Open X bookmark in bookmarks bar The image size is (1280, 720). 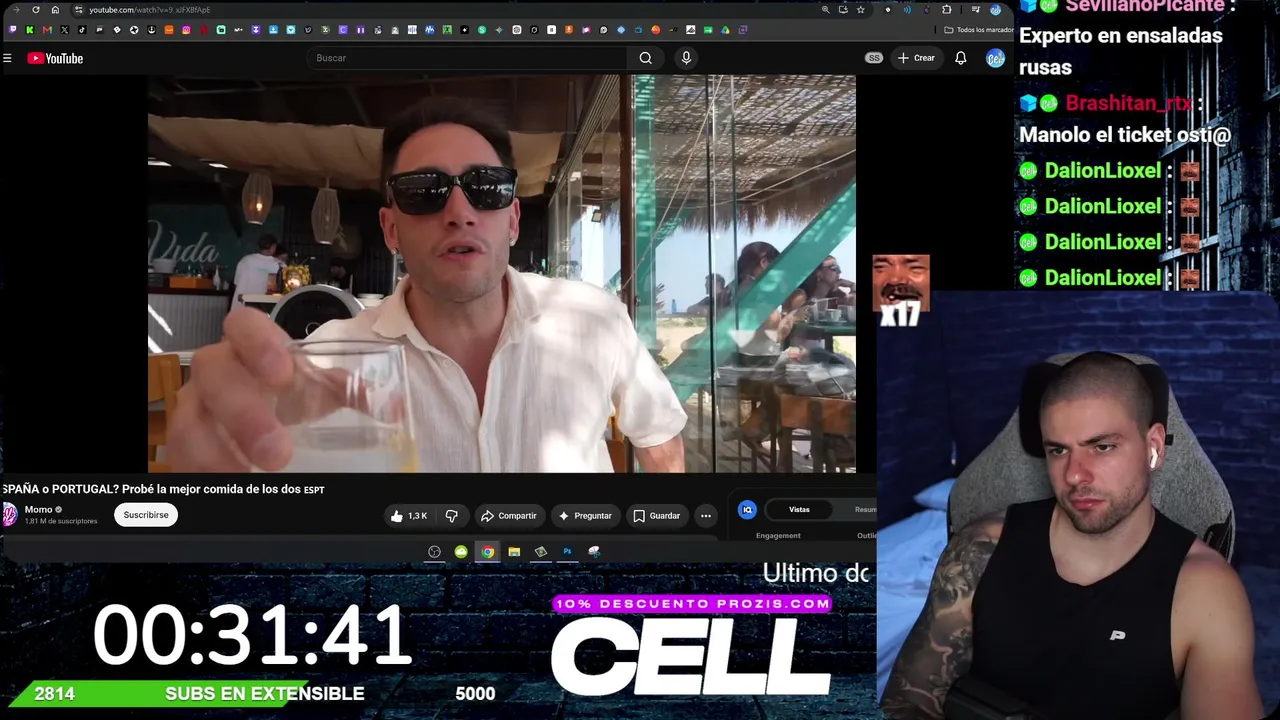pos(65,30)
